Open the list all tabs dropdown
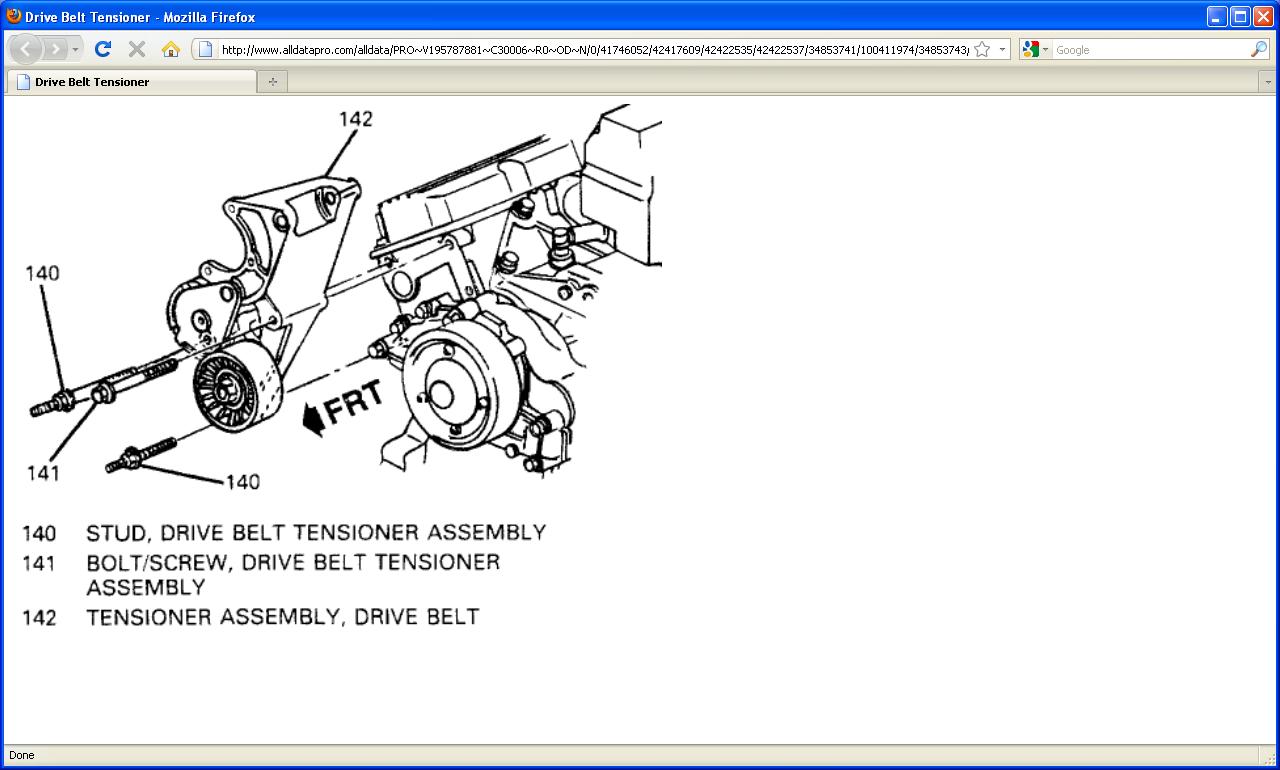 (1266, 82)
